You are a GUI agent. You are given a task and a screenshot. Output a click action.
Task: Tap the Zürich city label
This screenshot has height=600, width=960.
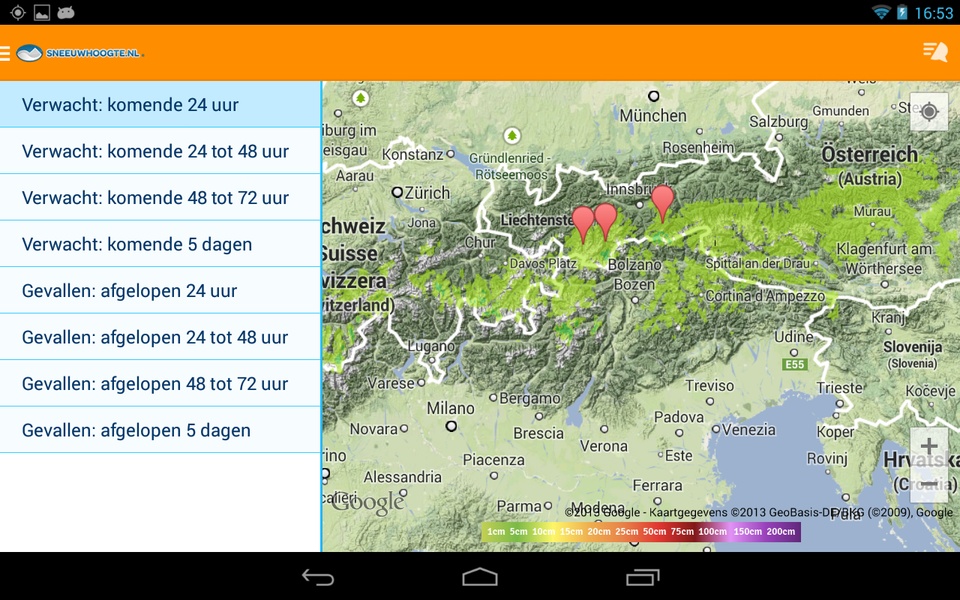427,193
